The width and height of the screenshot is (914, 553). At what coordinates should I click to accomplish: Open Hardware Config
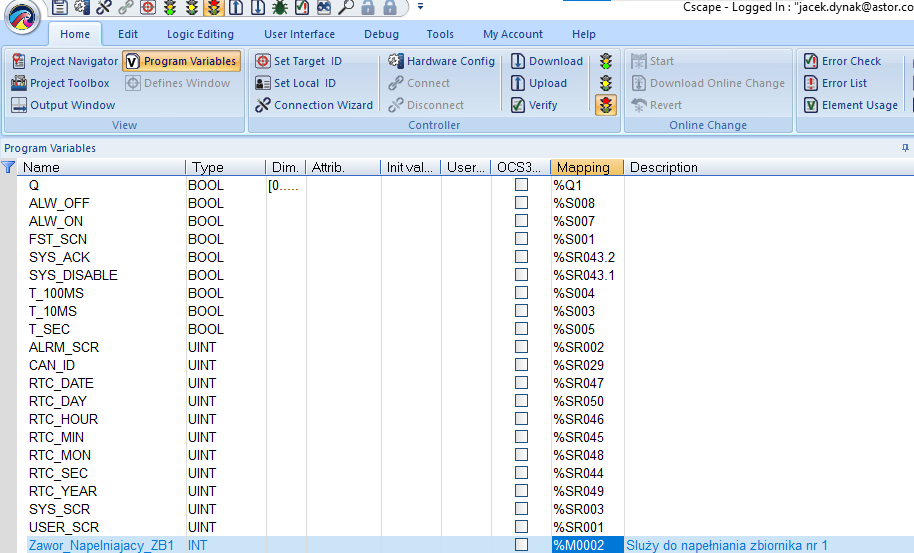[441, 61]
